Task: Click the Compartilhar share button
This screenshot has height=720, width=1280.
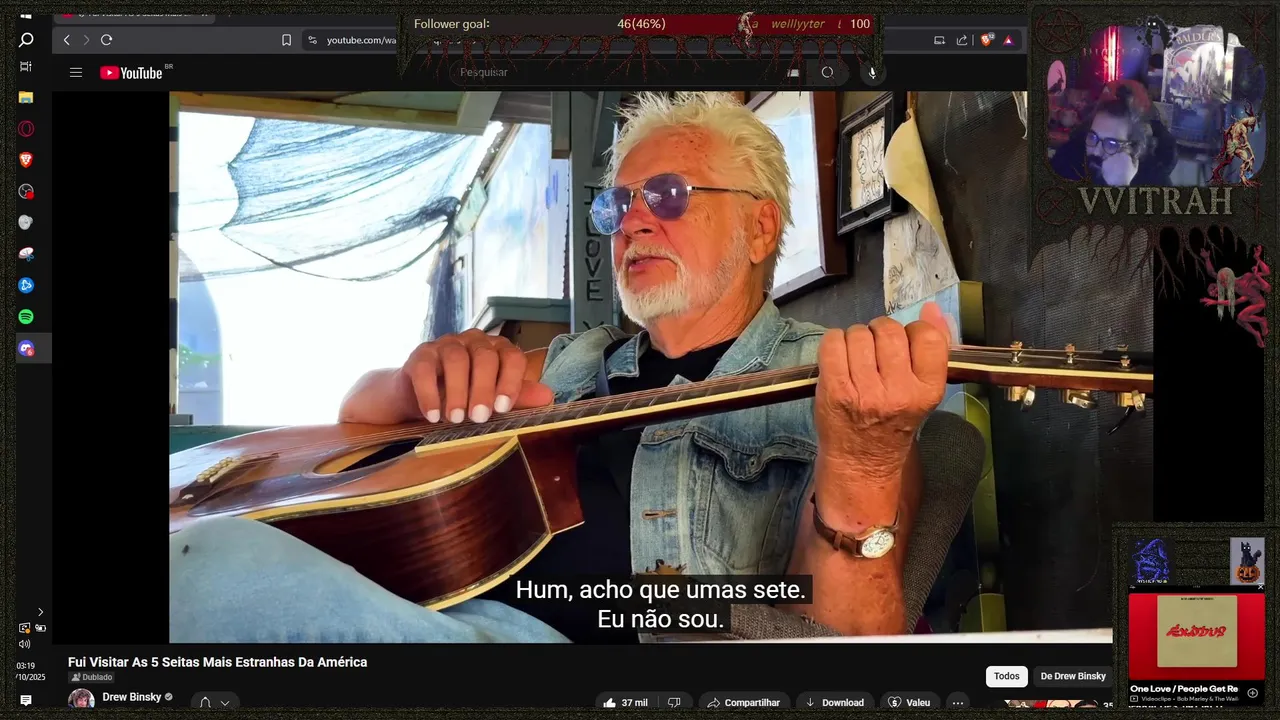Action: tap(742, 703)
